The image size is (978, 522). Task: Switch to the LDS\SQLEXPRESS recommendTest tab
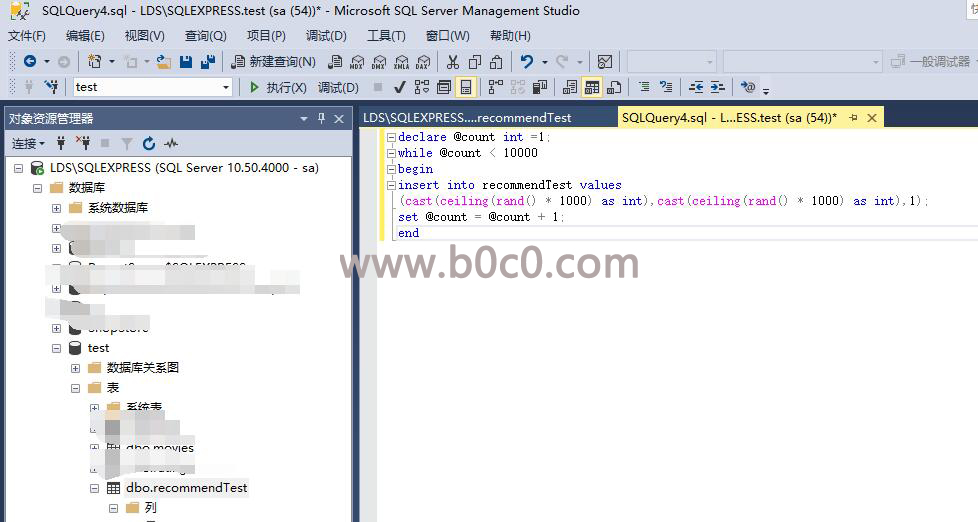(467, 117)
